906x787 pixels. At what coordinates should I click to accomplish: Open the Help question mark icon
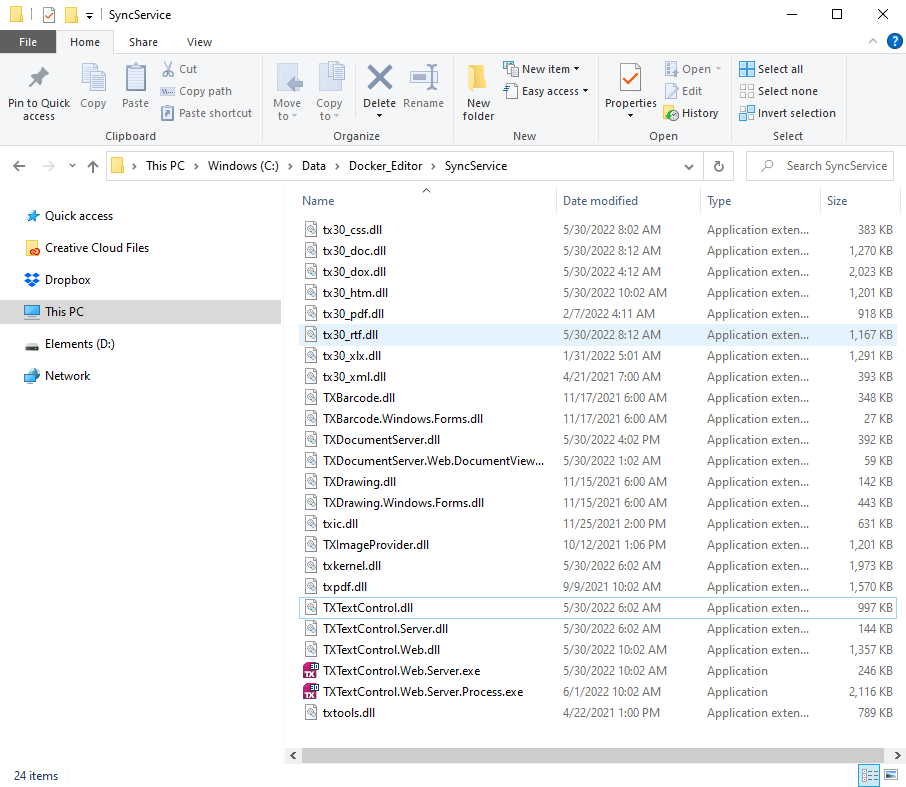894,41
